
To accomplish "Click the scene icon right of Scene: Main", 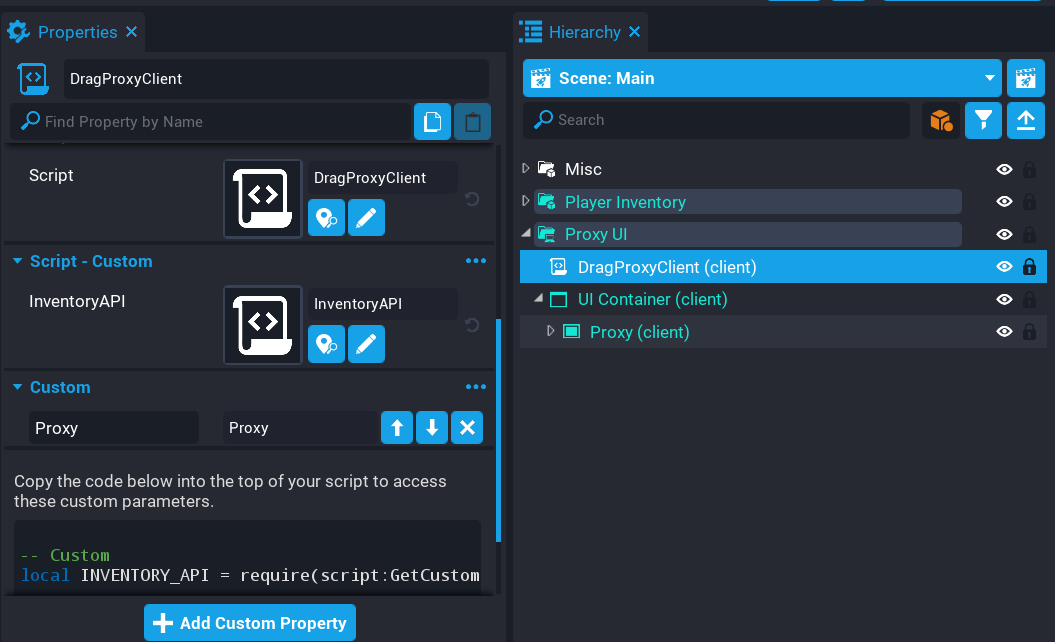I will pyautogui.click(x=1026, y=78).
